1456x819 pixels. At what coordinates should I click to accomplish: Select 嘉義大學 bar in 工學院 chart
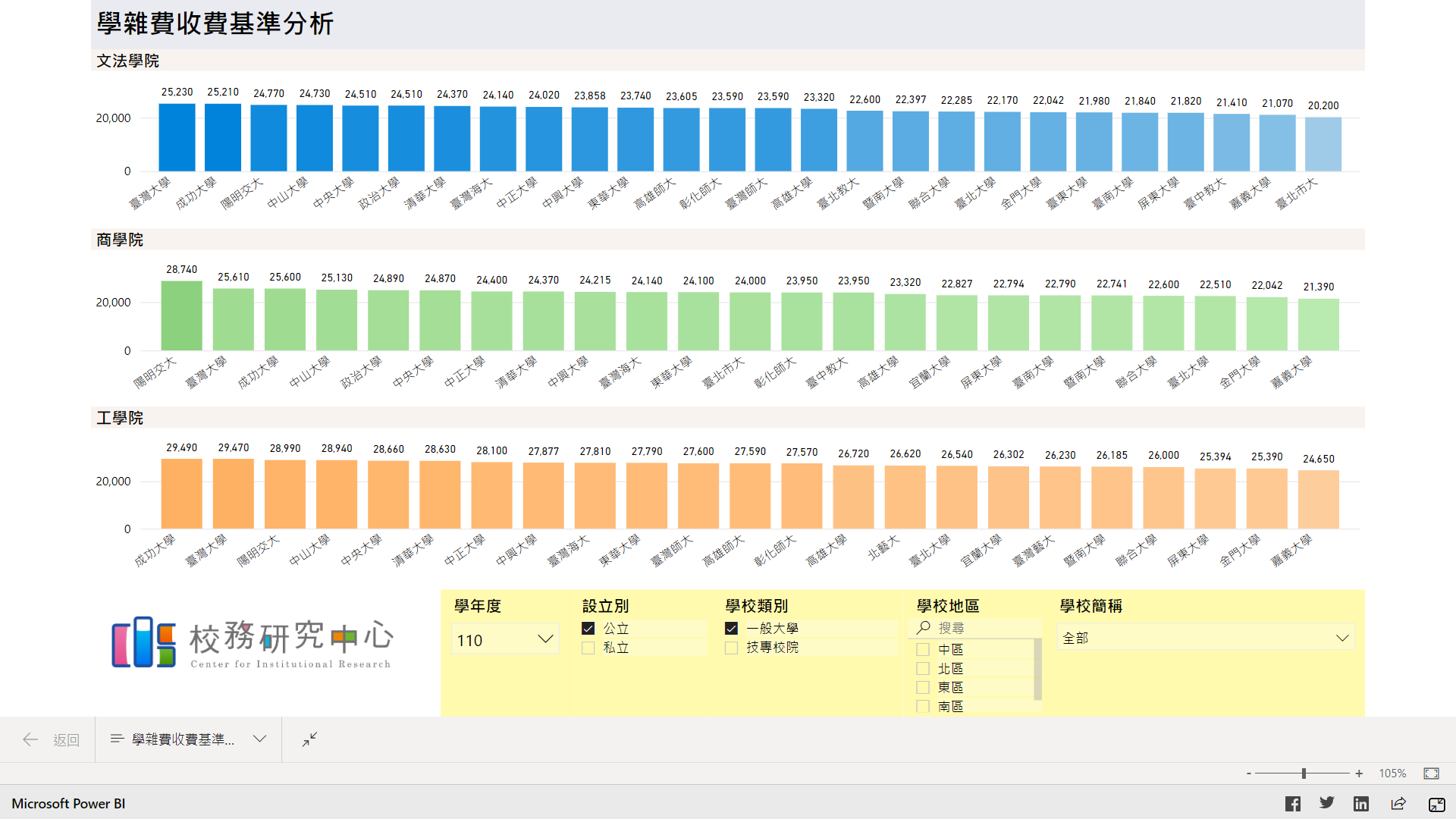1319,500
